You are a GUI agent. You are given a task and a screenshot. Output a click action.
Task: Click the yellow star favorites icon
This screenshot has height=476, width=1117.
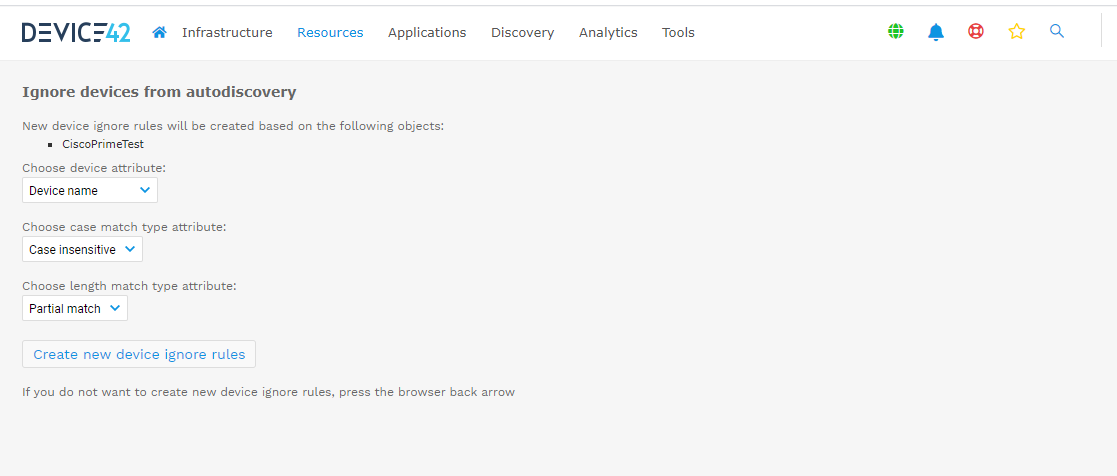(x=1017, y=31)
